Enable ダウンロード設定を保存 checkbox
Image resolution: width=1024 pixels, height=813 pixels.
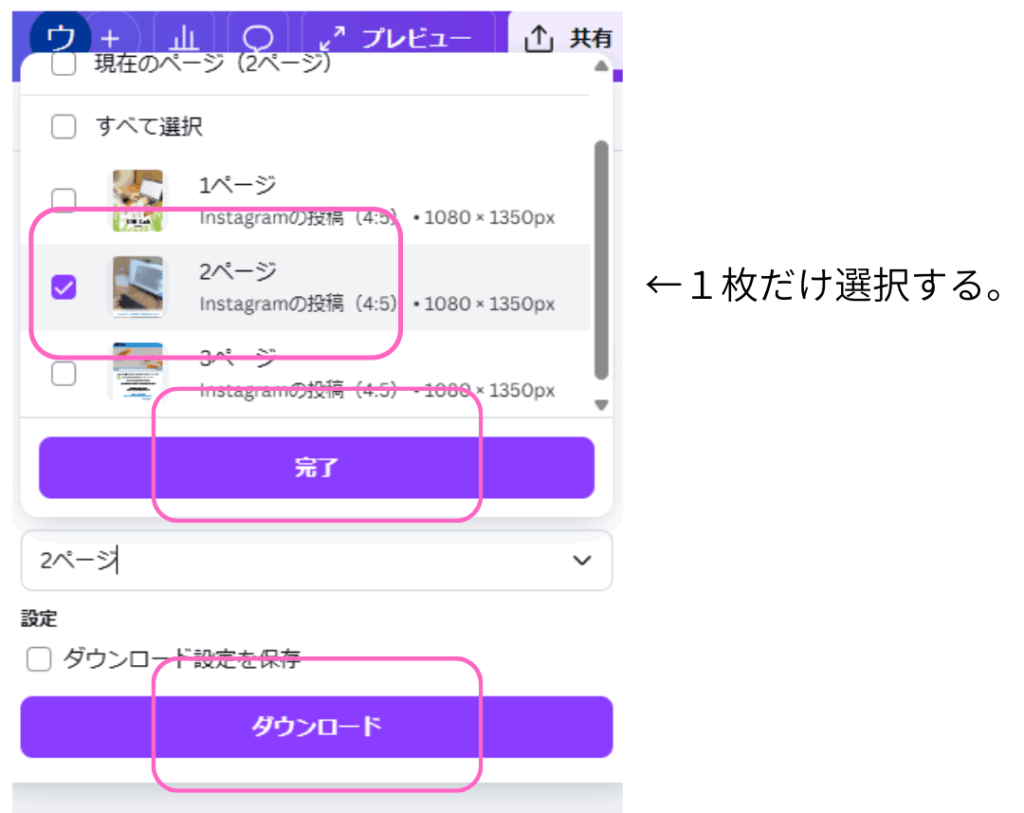pyautogui.click(x=39, y=658)
